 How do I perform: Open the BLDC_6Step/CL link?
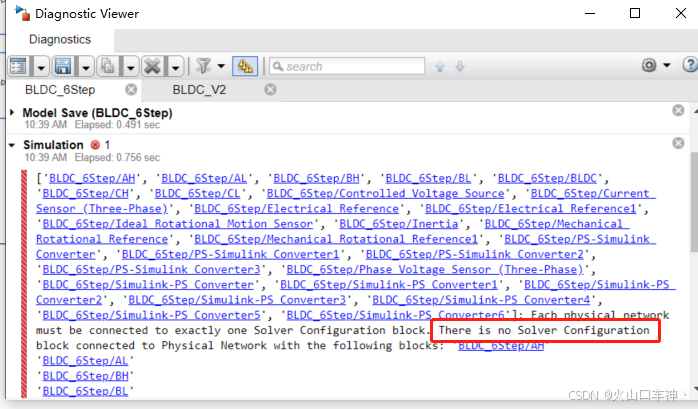tap(197, 194)
